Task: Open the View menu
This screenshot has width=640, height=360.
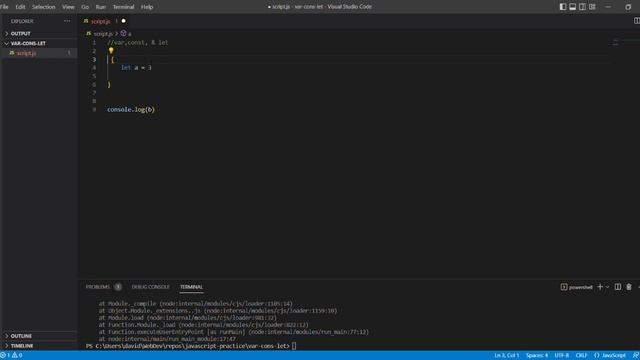Action: click(x=68, y=7)
